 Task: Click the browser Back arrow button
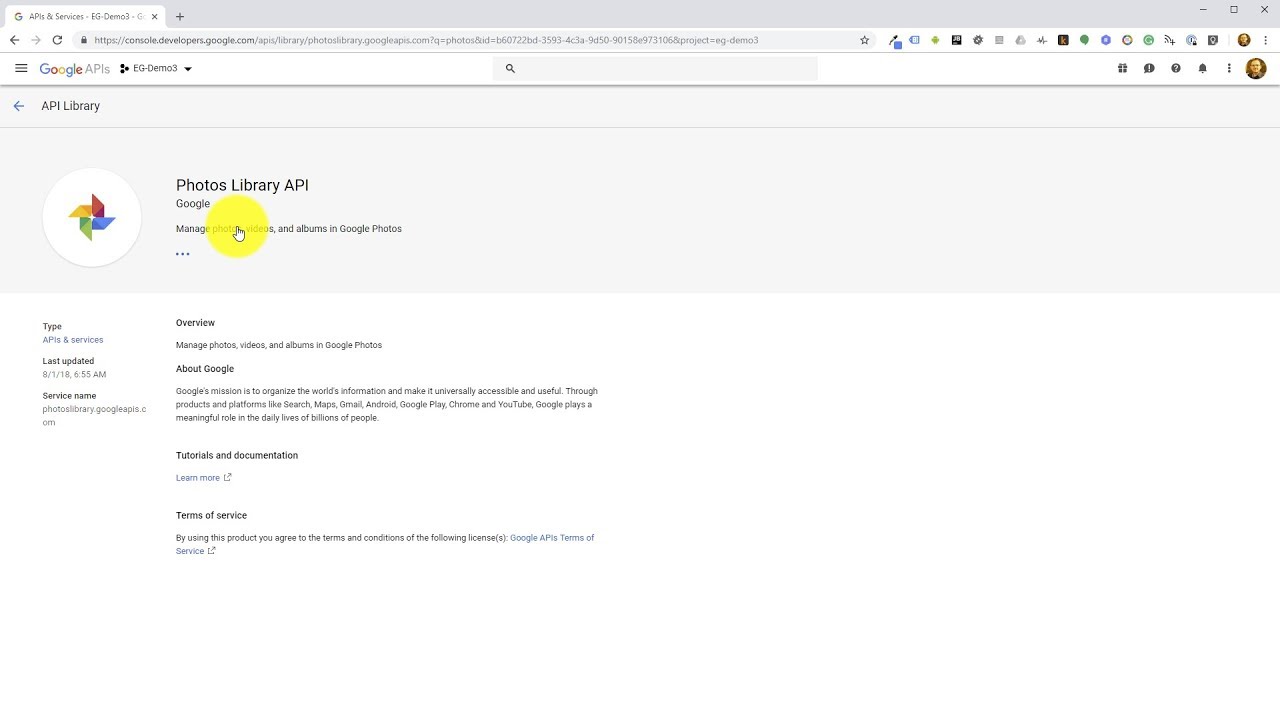coord(14,40)
